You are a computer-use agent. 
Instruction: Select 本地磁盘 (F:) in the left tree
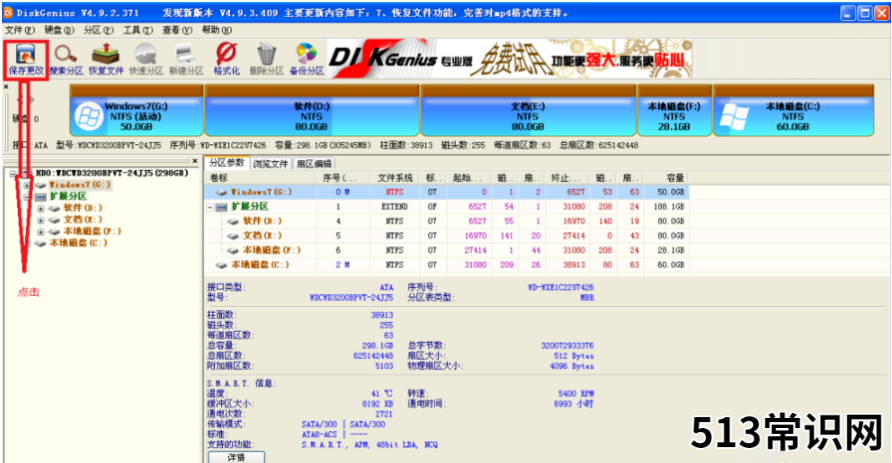pos(92,232)
